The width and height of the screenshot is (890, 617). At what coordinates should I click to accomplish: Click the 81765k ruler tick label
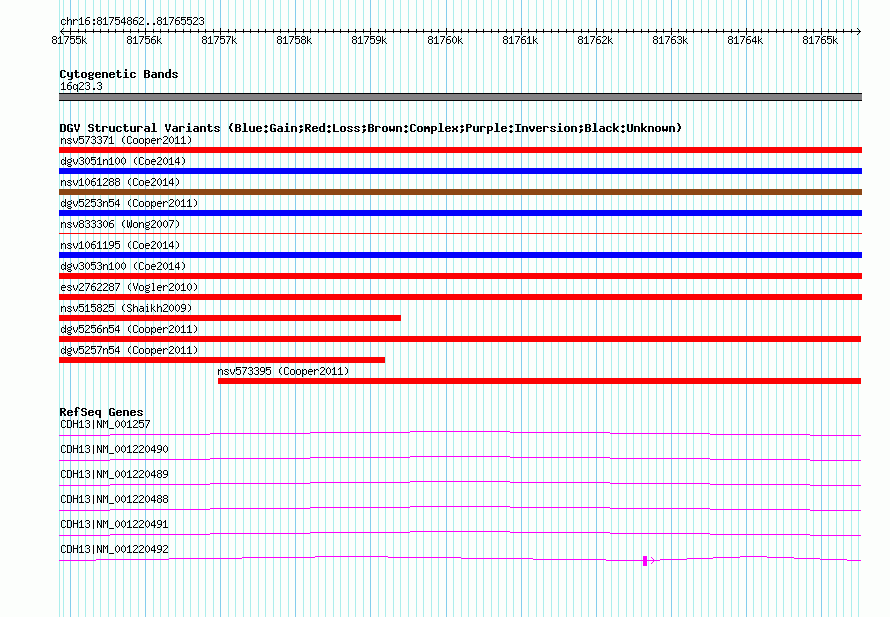tap(820, 40)
